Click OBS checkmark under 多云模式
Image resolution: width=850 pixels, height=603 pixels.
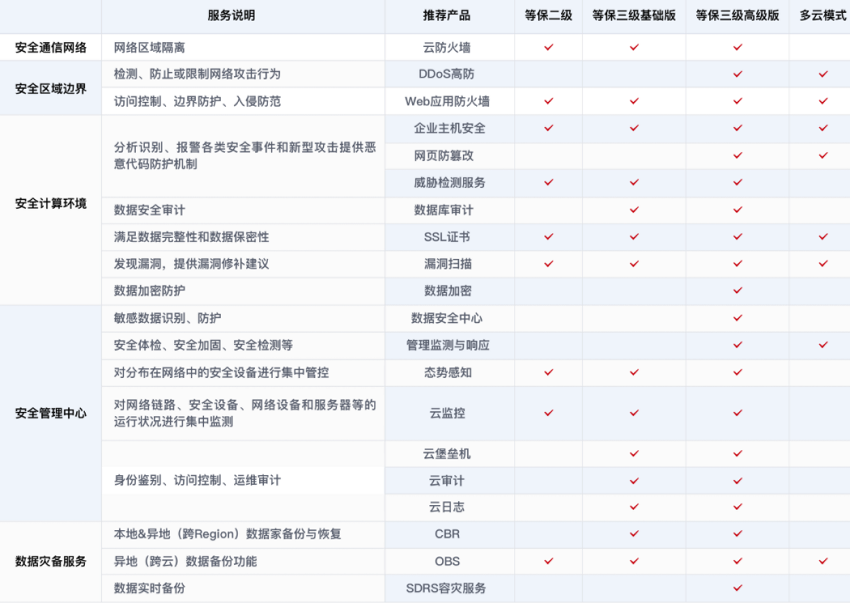click(x=823, y=561)
